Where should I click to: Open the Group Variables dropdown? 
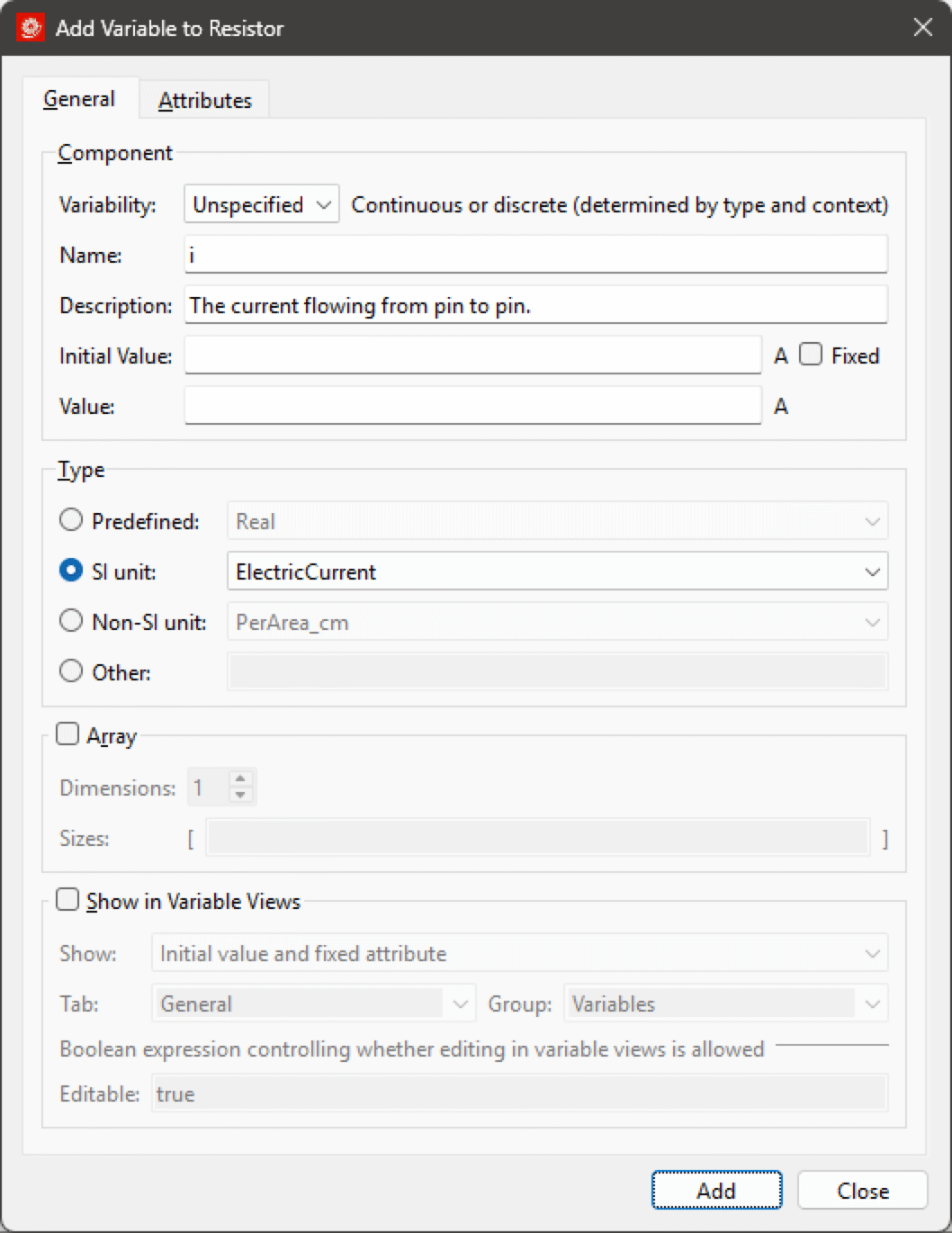tap(726, 1003)
